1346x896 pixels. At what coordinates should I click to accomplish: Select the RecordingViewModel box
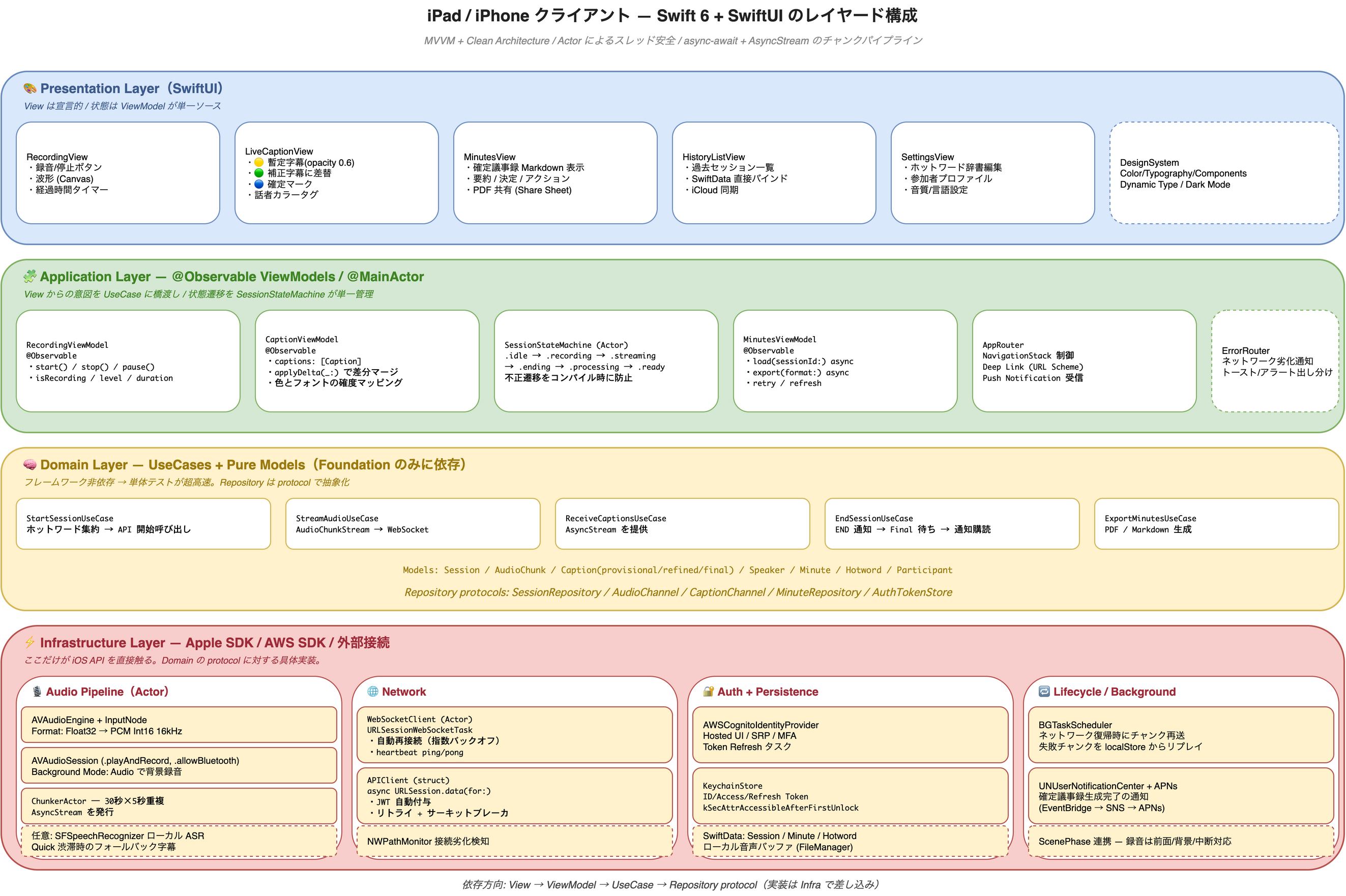tap(128, 361)
